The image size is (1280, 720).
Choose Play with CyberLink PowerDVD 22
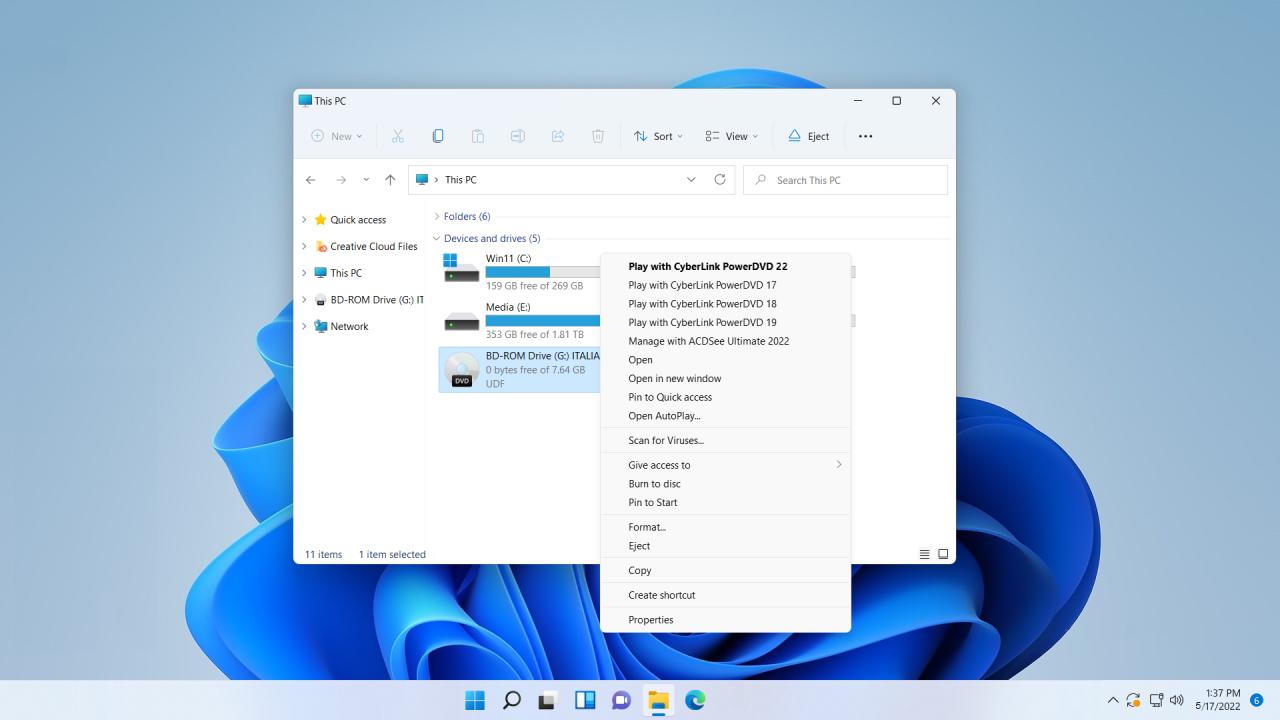(707, 266)
